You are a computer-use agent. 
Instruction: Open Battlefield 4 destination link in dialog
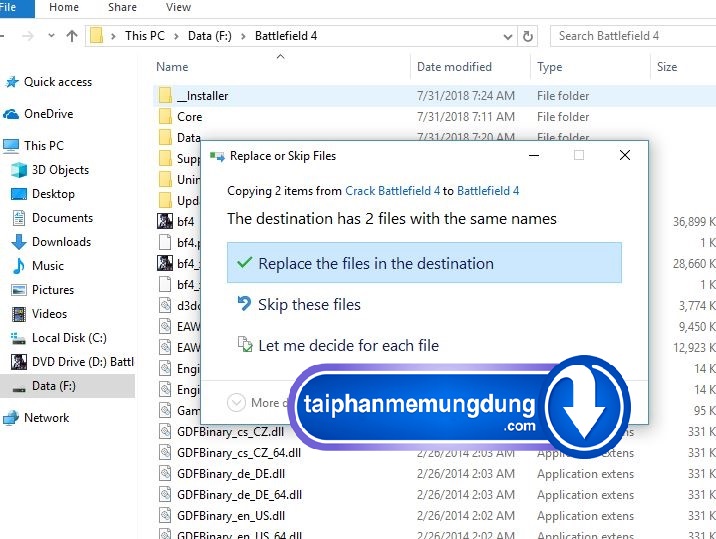pos(488,191)
